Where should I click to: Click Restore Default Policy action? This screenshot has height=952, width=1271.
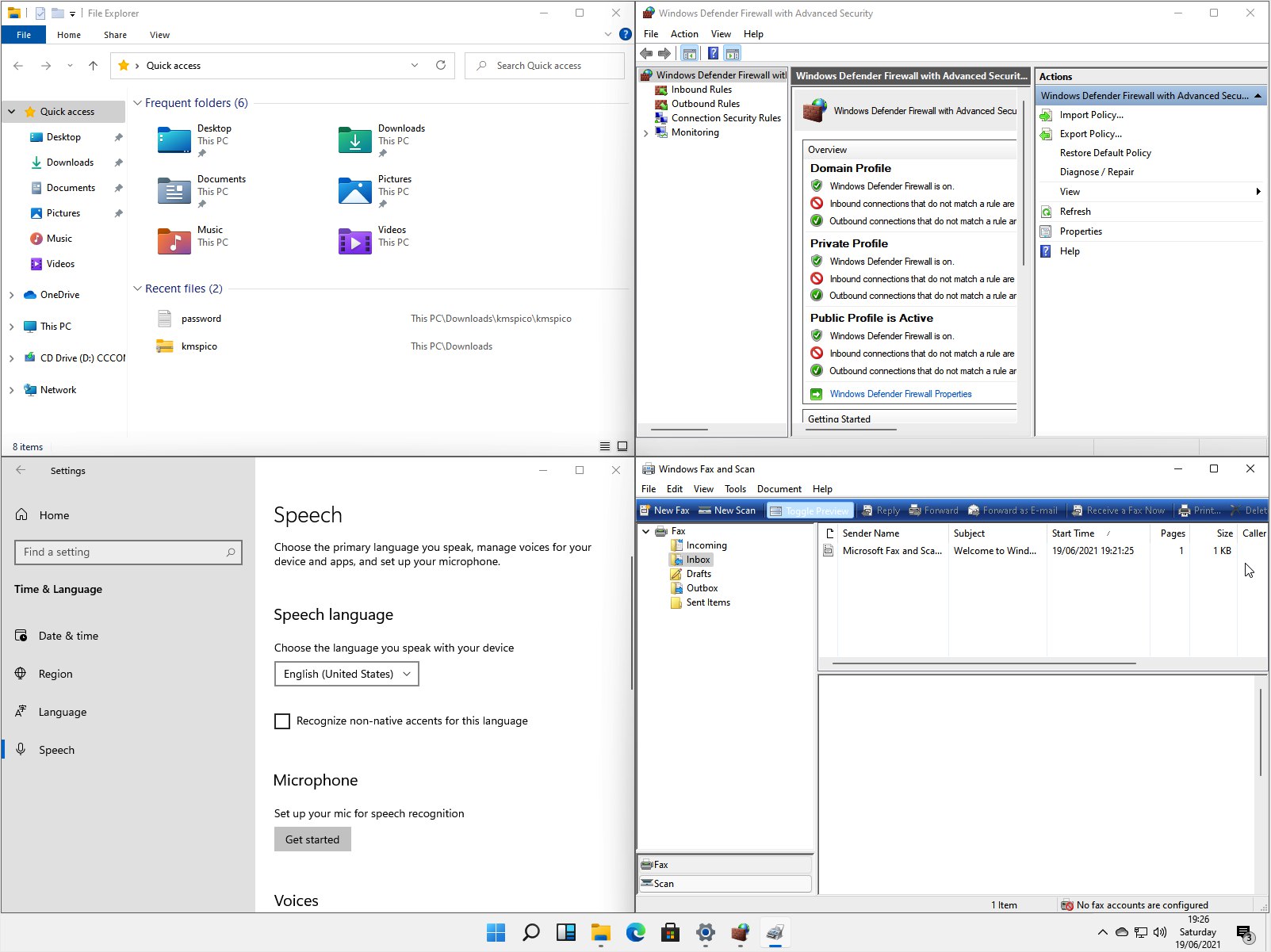pos(1105,153)
